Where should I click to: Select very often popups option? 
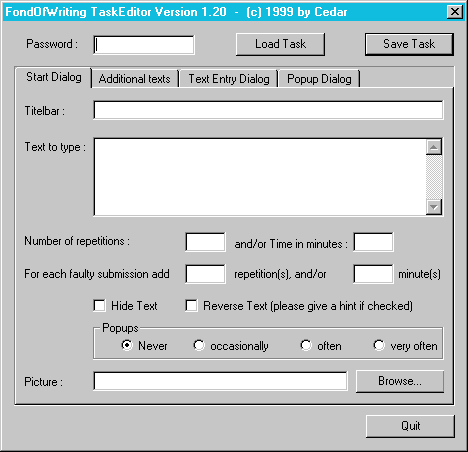coord(379,345)
